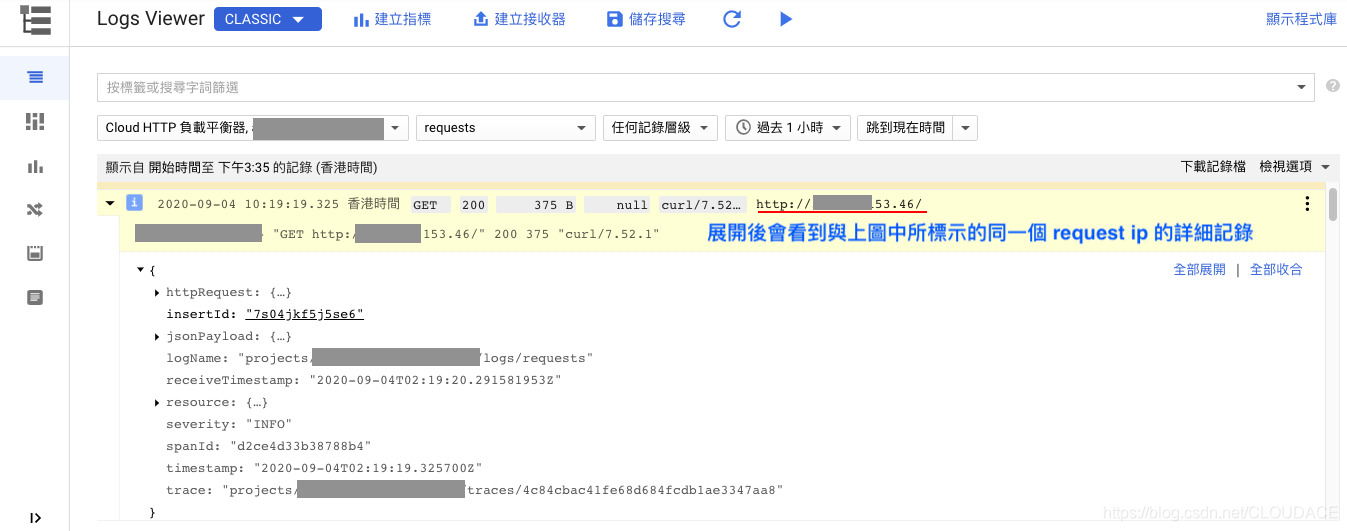Expand the jsonPayload field
1347x531 pixels.
tap(158, 336)
